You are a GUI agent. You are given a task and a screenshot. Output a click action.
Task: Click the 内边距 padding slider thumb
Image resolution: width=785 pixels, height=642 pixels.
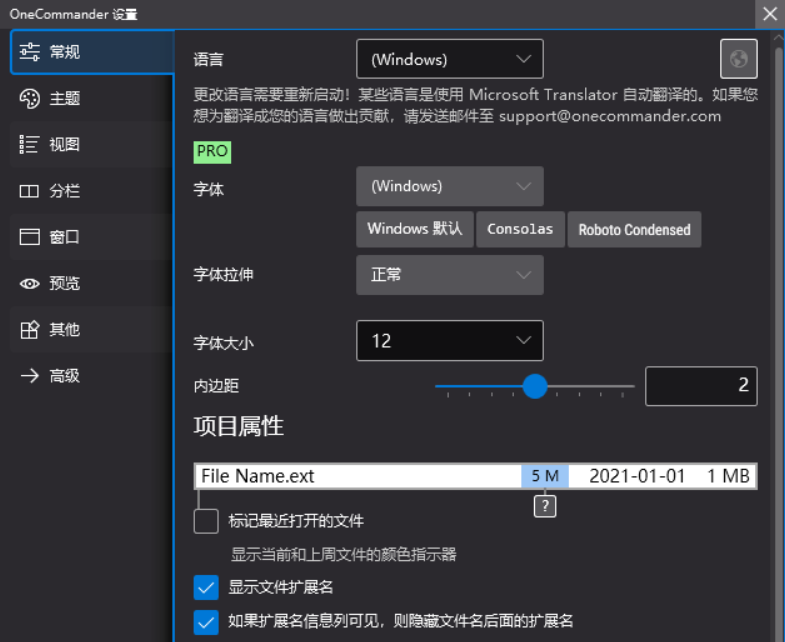[535, 386]
